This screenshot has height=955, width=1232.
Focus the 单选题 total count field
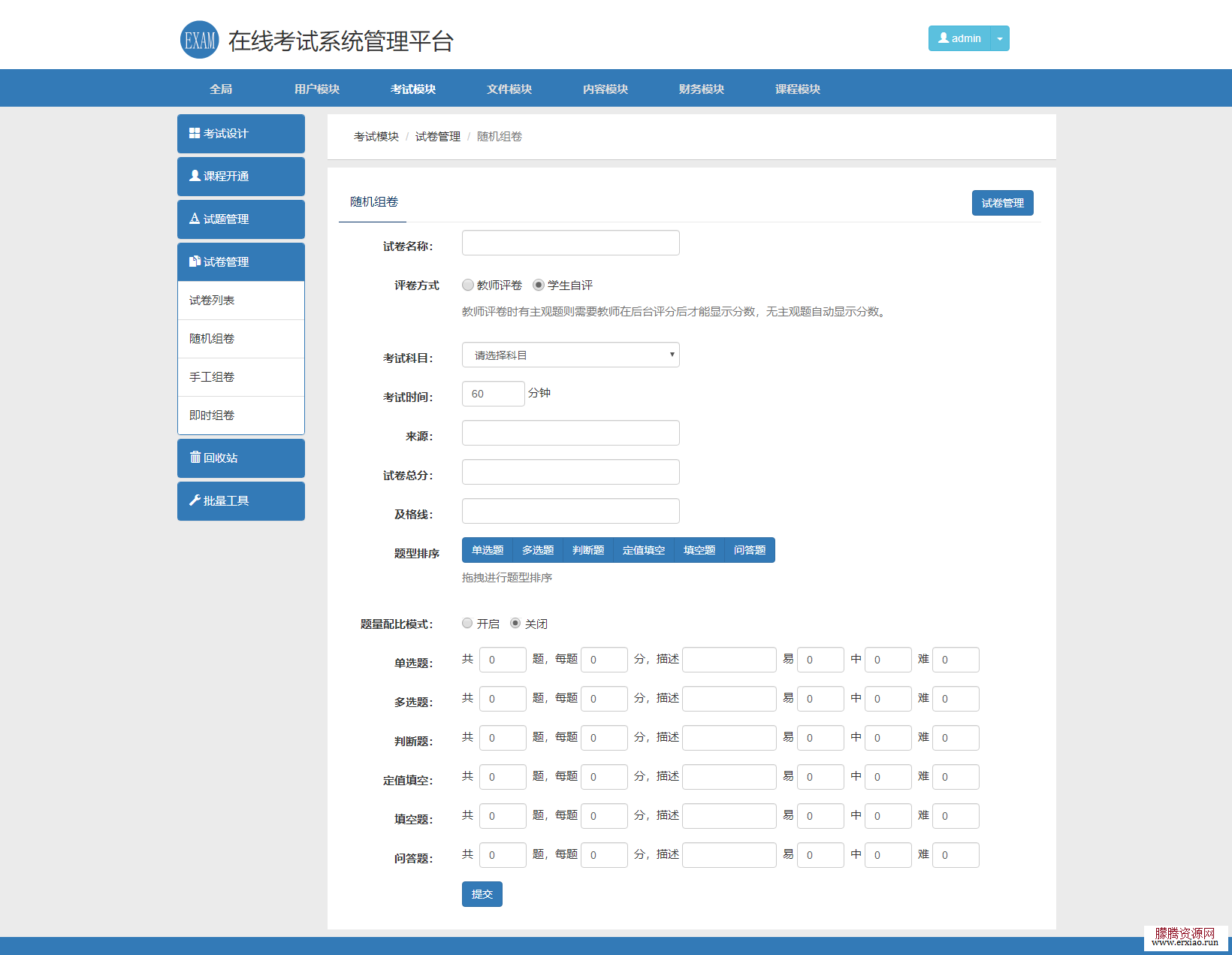pos(503,660)
